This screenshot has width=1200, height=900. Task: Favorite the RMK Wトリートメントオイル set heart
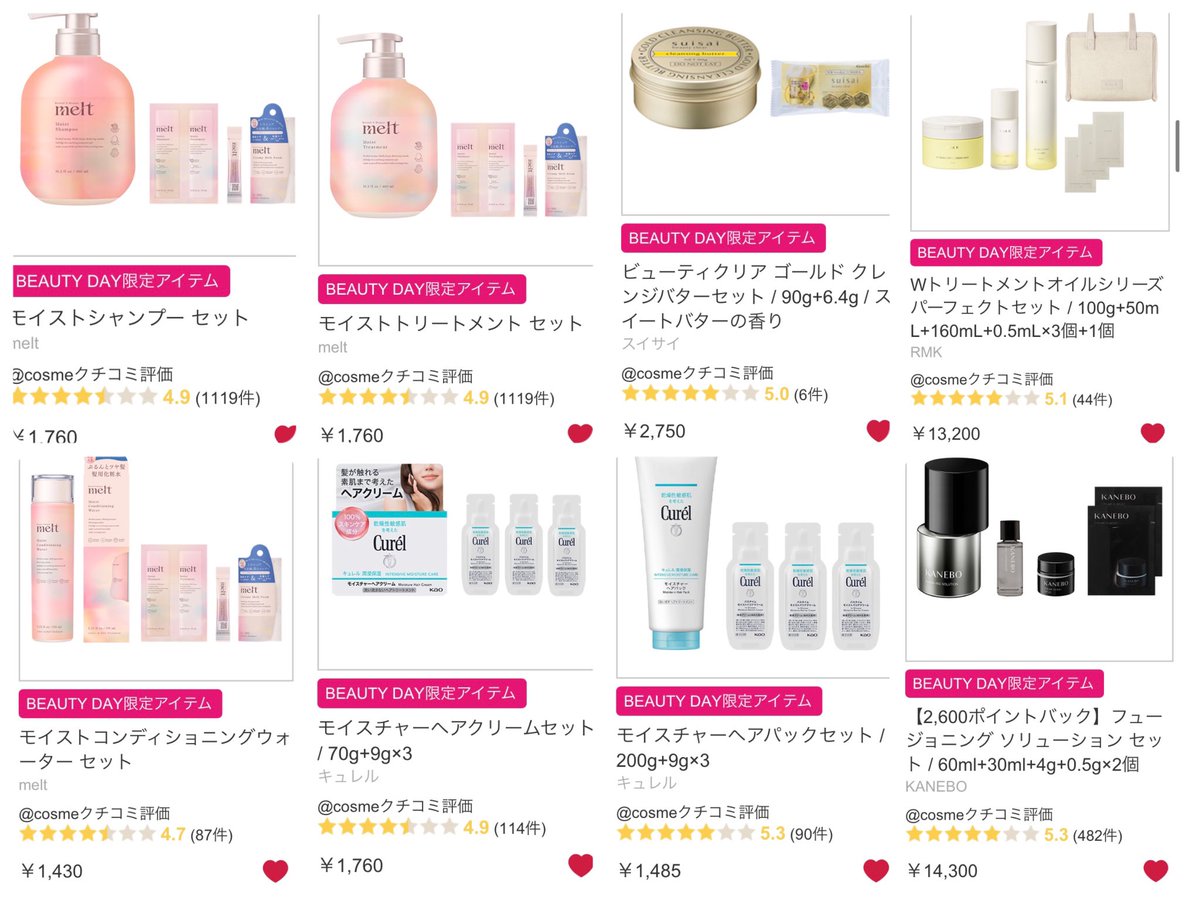1153,433
